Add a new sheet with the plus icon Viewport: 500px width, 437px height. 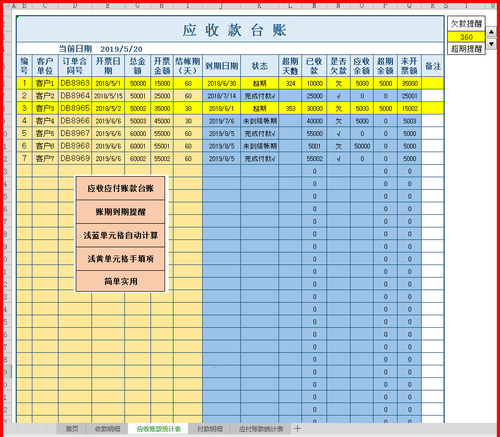[297, 428]
